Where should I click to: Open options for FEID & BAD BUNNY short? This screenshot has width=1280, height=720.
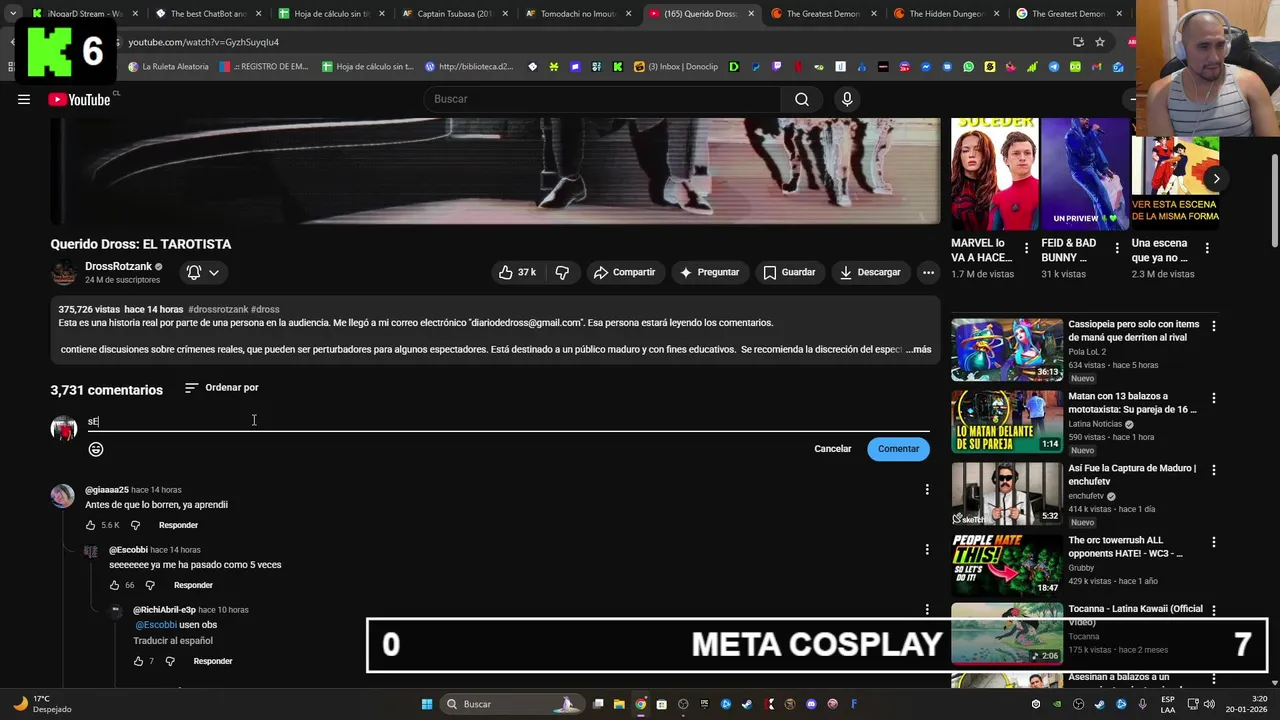(x=1117, y=248)
